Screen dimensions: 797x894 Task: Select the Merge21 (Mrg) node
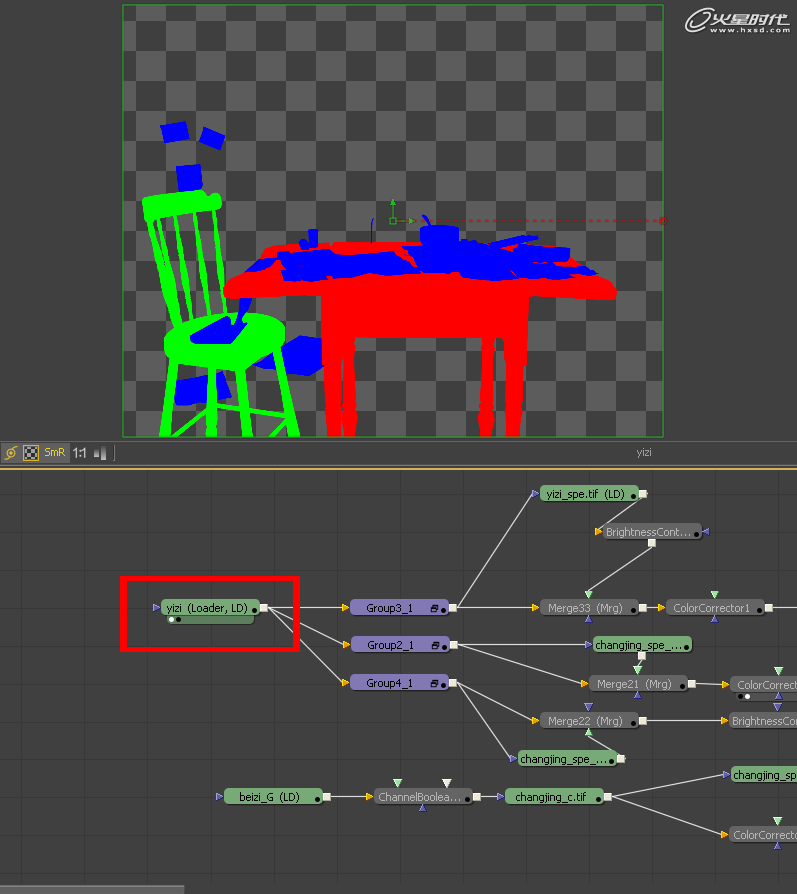(638, 684)
